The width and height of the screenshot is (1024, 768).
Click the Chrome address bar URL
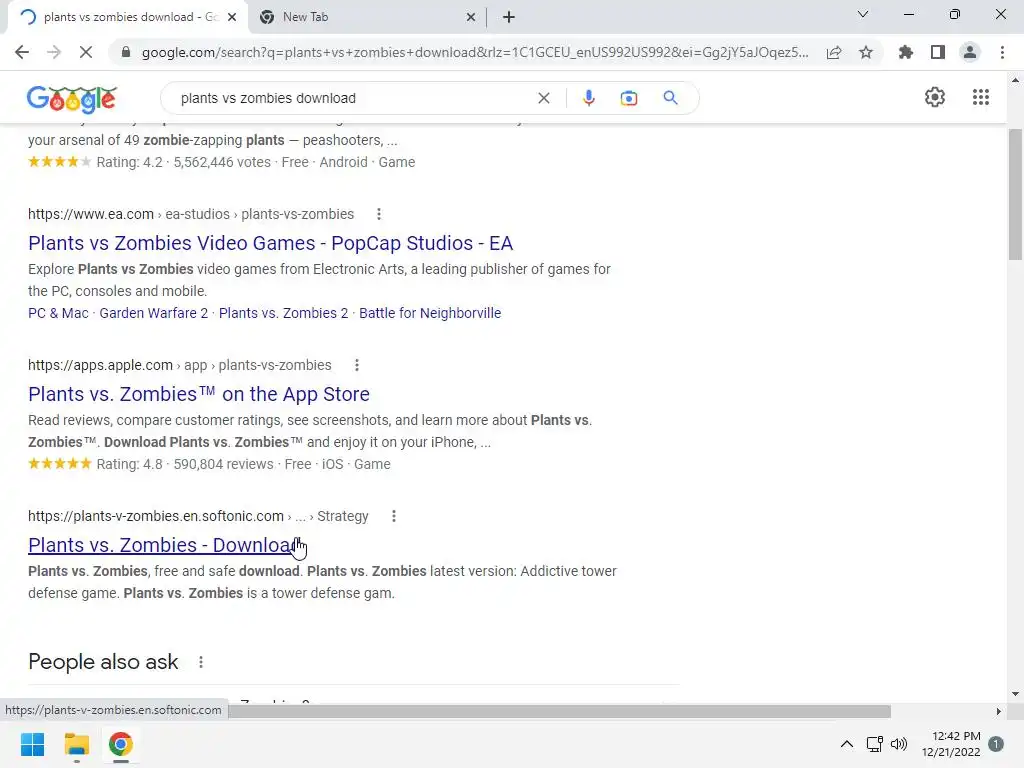point(475,52)
